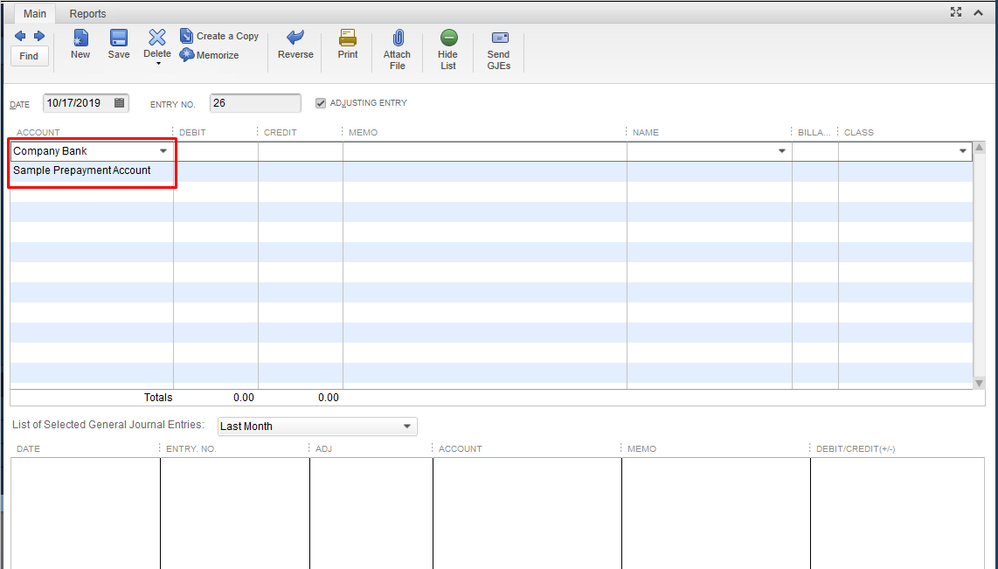
Task: Go to next journal entry arrow
Action: tap(39, 36)
